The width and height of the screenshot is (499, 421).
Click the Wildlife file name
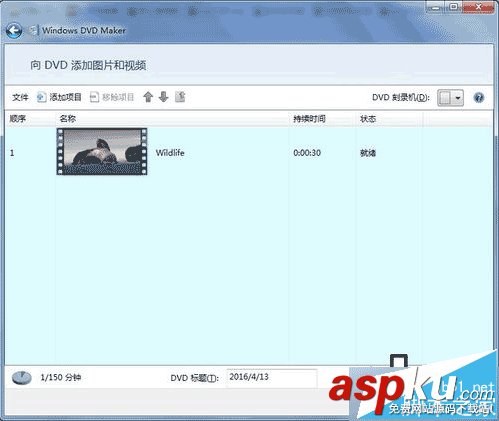(170, 153)
